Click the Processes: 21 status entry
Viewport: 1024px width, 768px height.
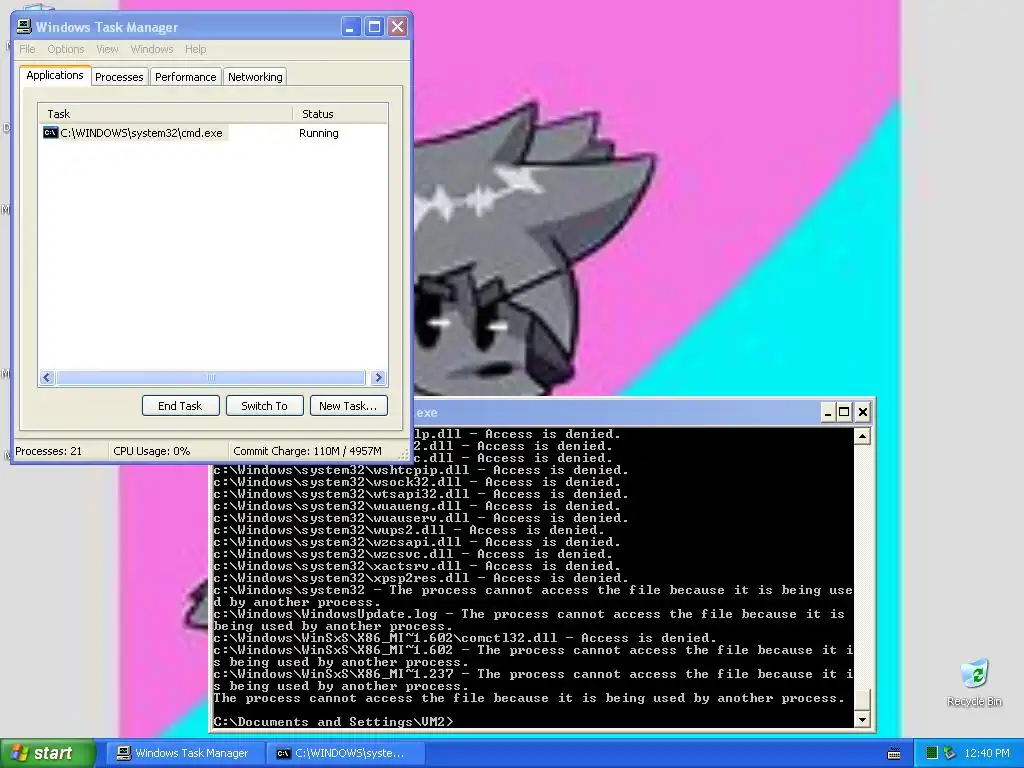[49, 451]
